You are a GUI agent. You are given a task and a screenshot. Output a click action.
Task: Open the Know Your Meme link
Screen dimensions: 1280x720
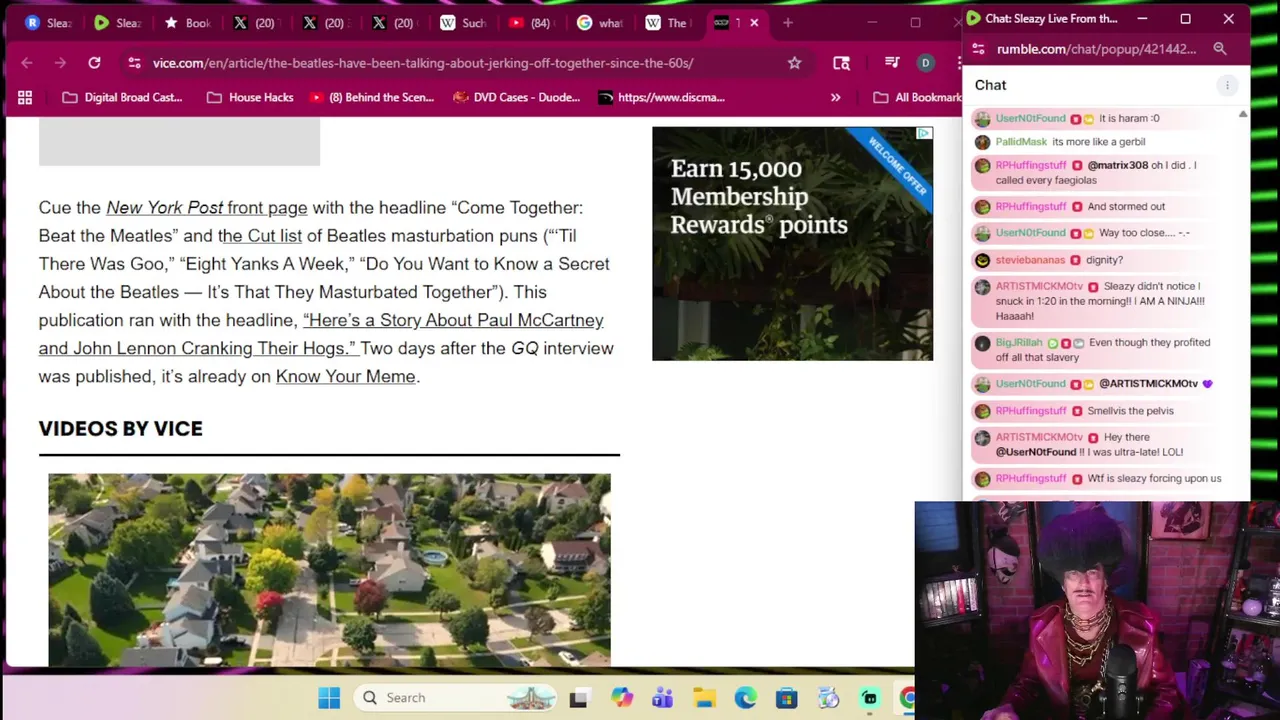(x=345, y=377)
